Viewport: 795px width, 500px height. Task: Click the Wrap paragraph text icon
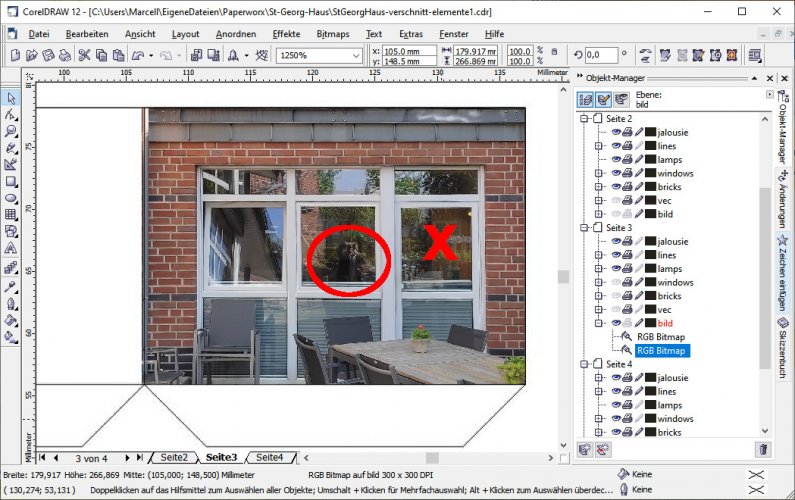pos(755,55)
